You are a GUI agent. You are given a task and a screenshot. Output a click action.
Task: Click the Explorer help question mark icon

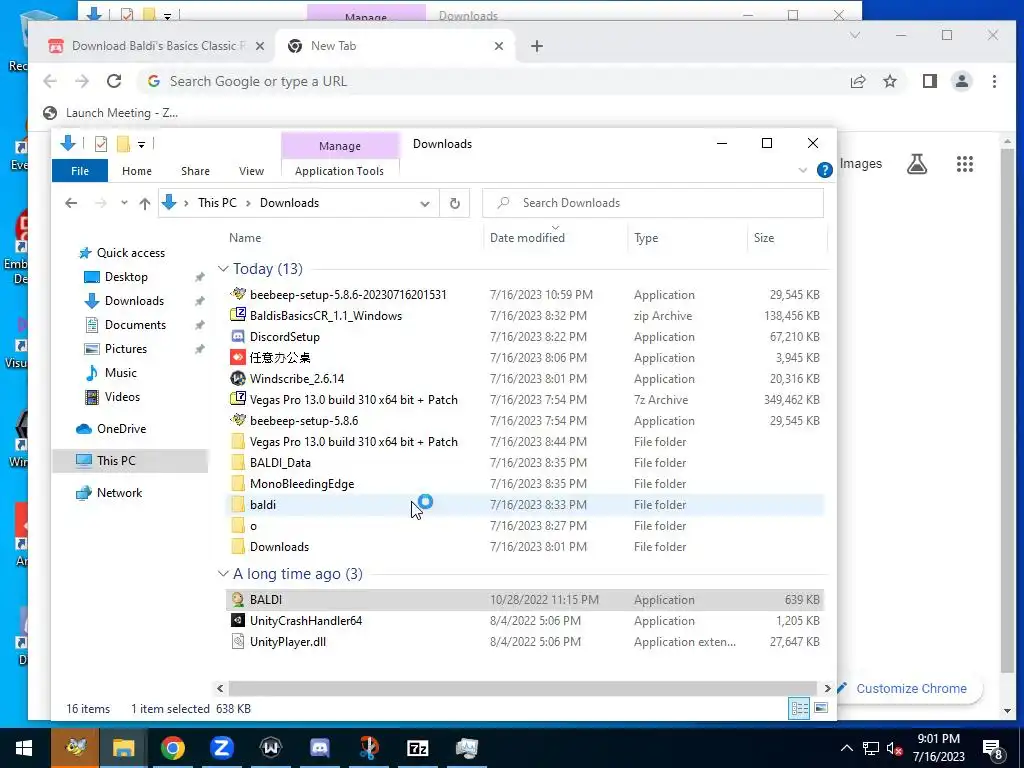pos(824,170)
